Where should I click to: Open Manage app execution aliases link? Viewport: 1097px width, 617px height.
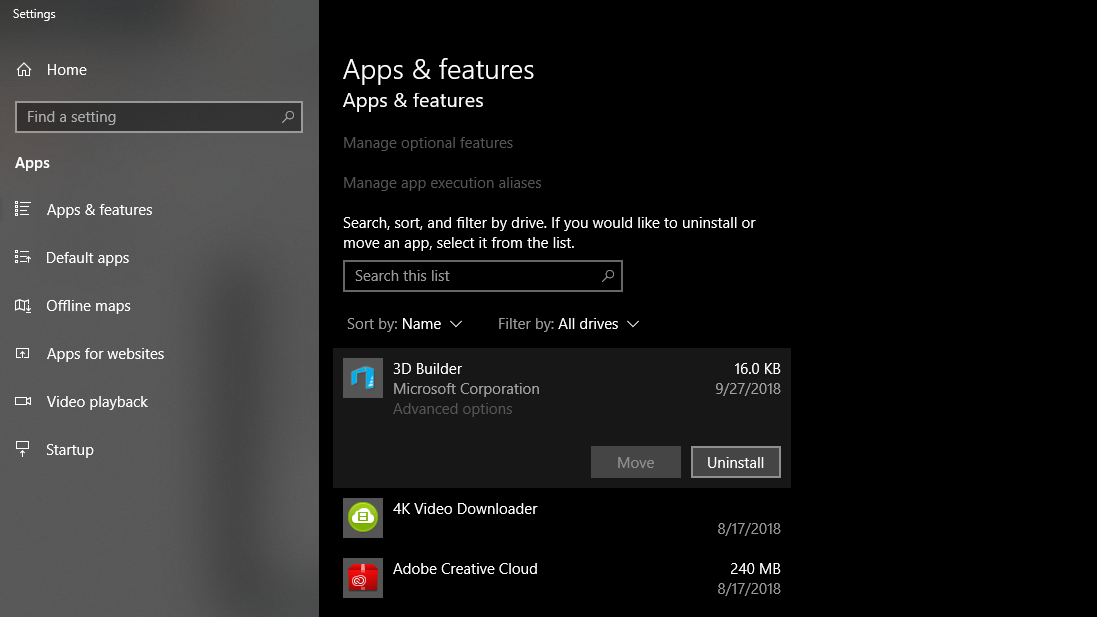(442, 183)
